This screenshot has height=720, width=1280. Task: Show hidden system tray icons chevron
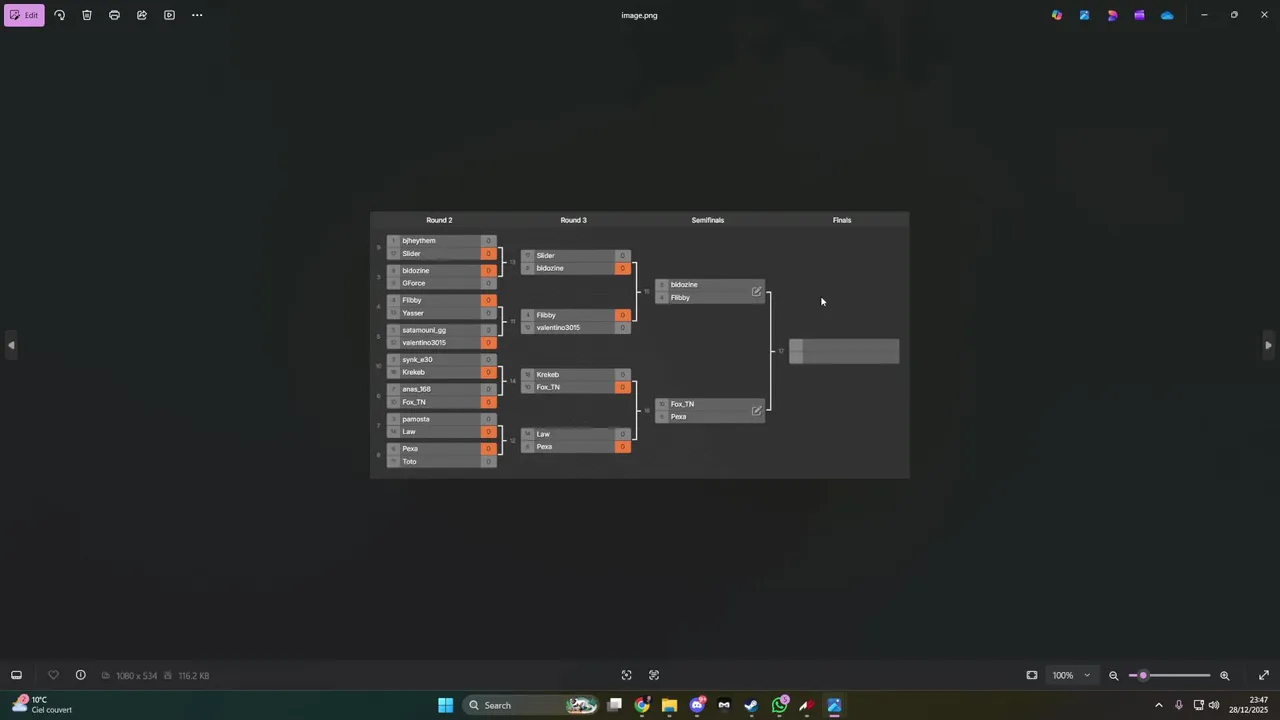click(x=1159, y=705)
